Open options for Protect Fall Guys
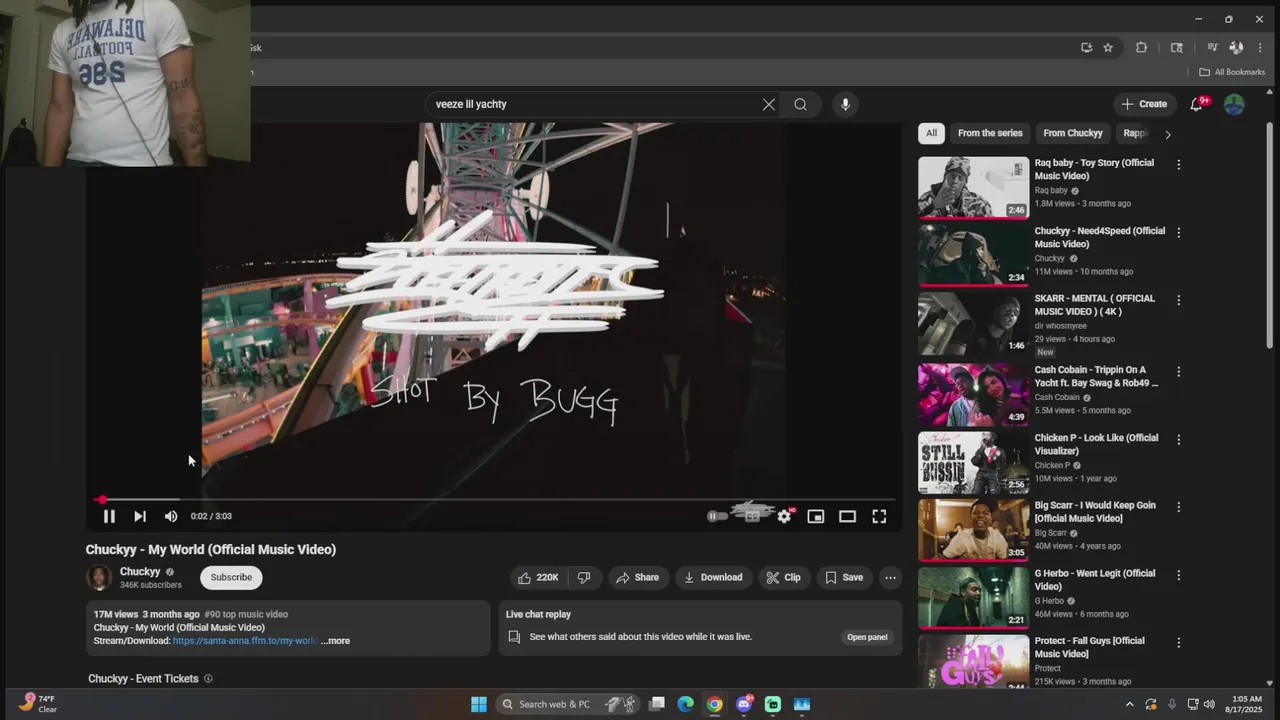The width and height of the screenshot is (1280, 720). point(1178,643)
